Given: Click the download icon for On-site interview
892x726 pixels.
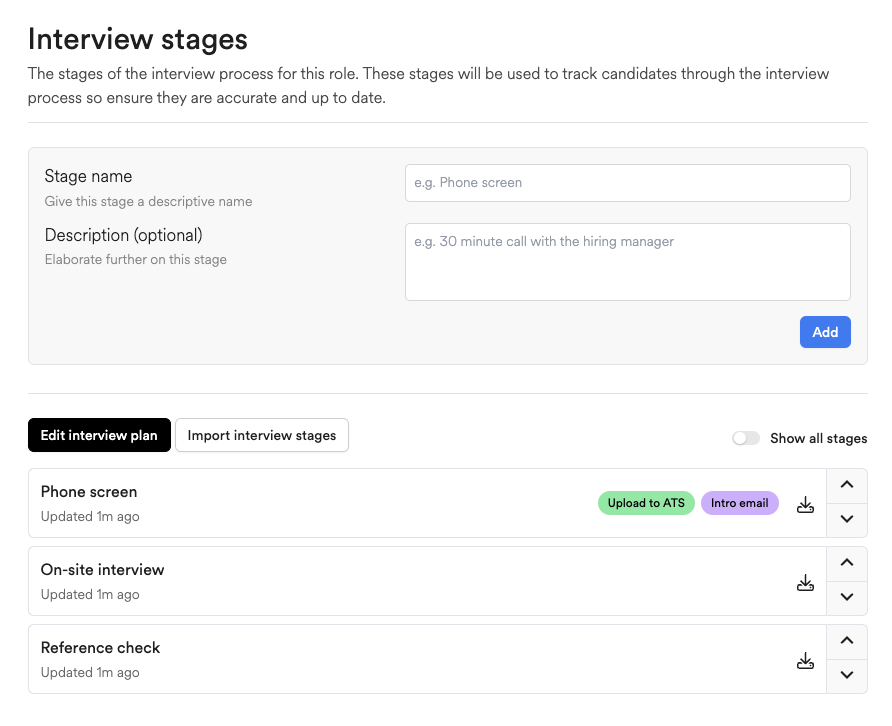Looking at the screenshot, I should point(805,582).
